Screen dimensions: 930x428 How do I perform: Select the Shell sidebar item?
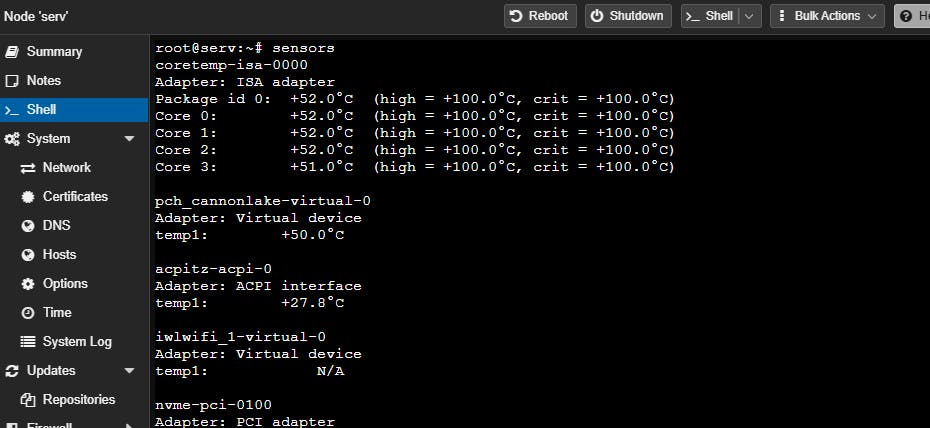(41, 110)
